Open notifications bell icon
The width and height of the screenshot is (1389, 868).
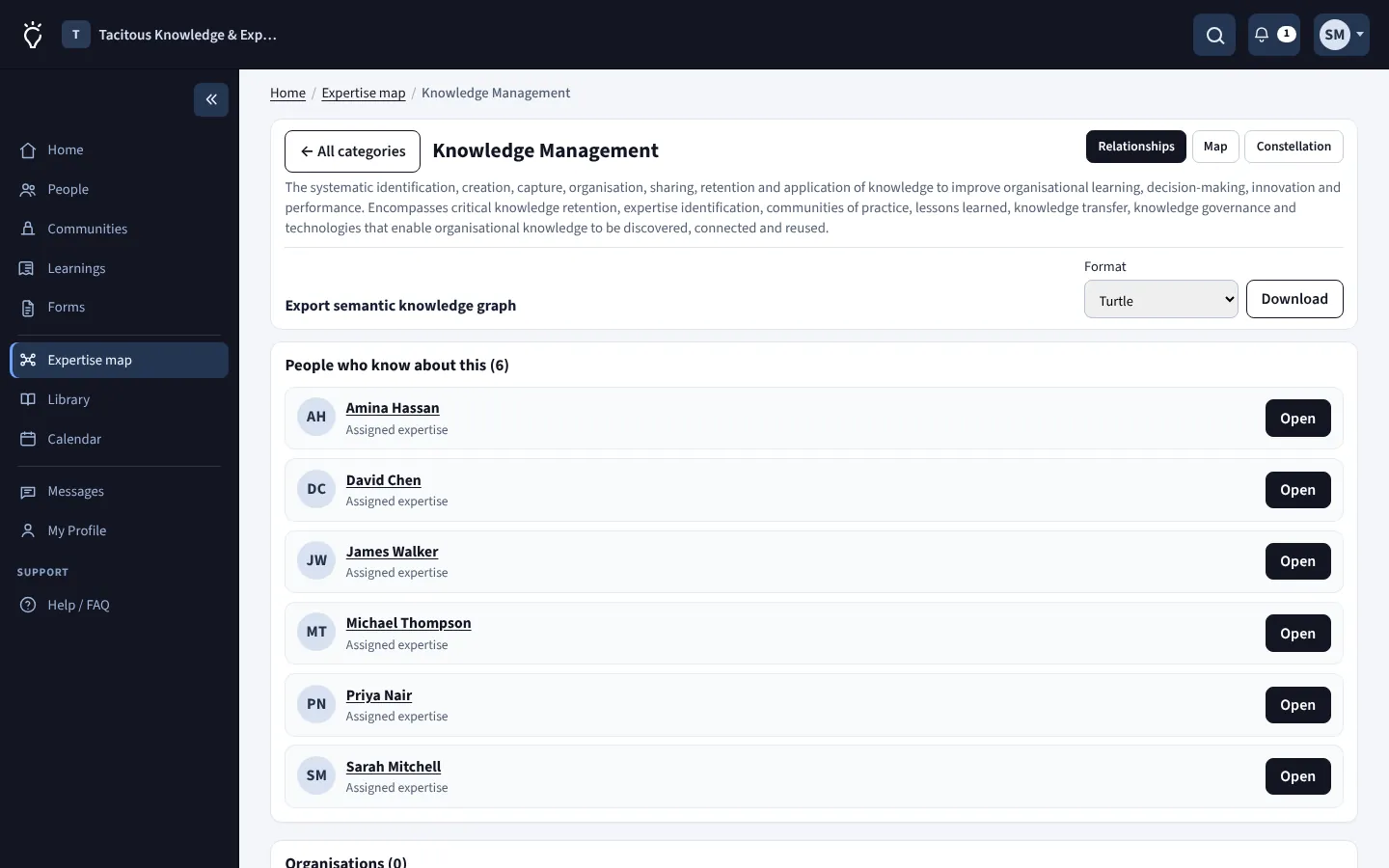tap(1262, 35)
